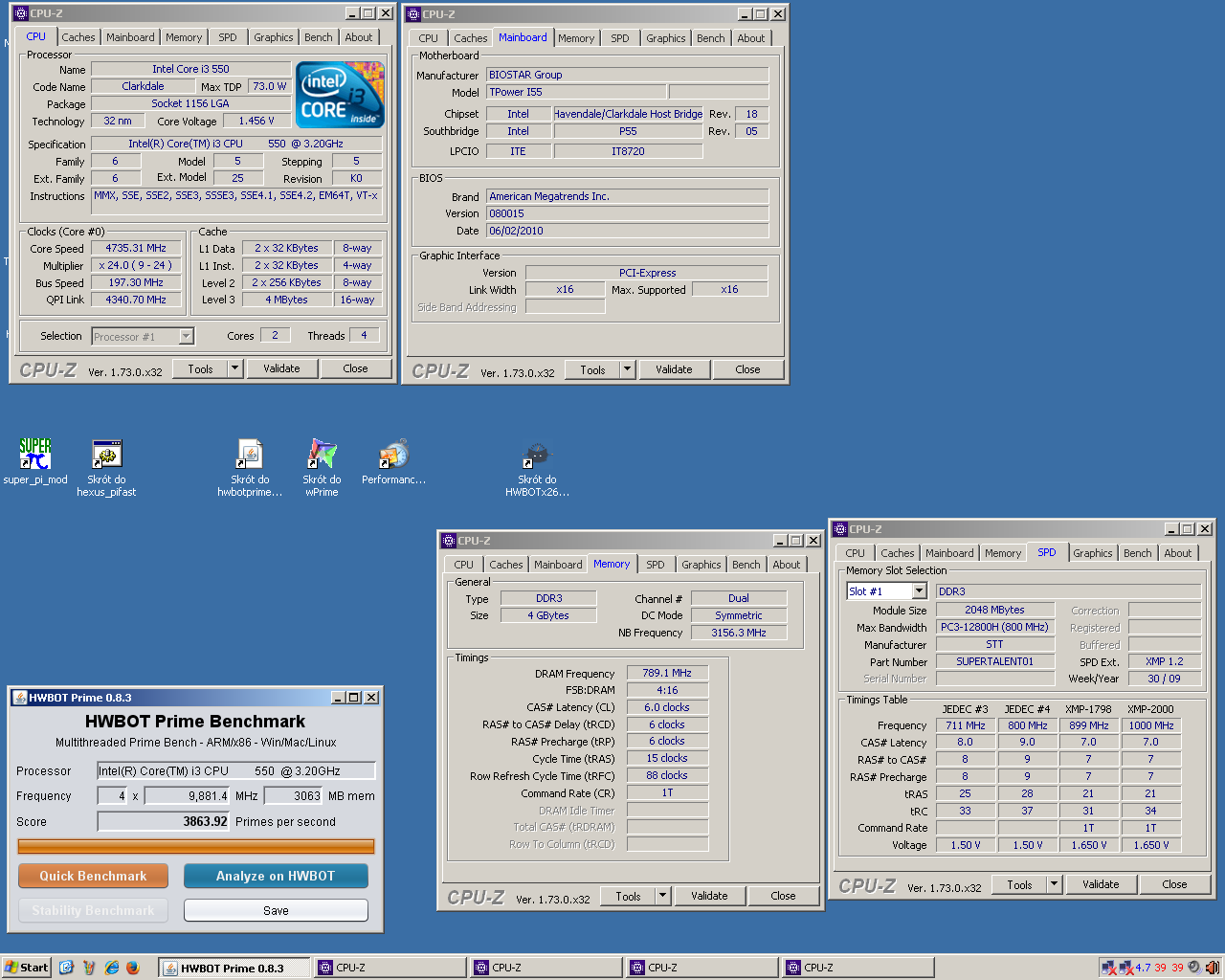Click the BIOS date 06/02/2010
The width and height of the screenshot is (1225, 980).
627,231
